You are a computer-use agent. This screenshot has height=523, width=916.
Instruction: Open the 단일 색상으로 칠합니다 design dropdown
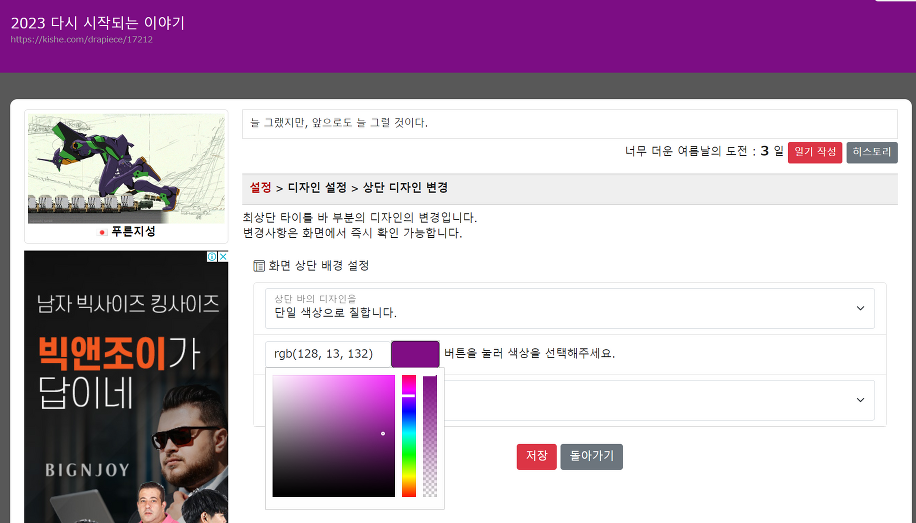tap(569, 308)
